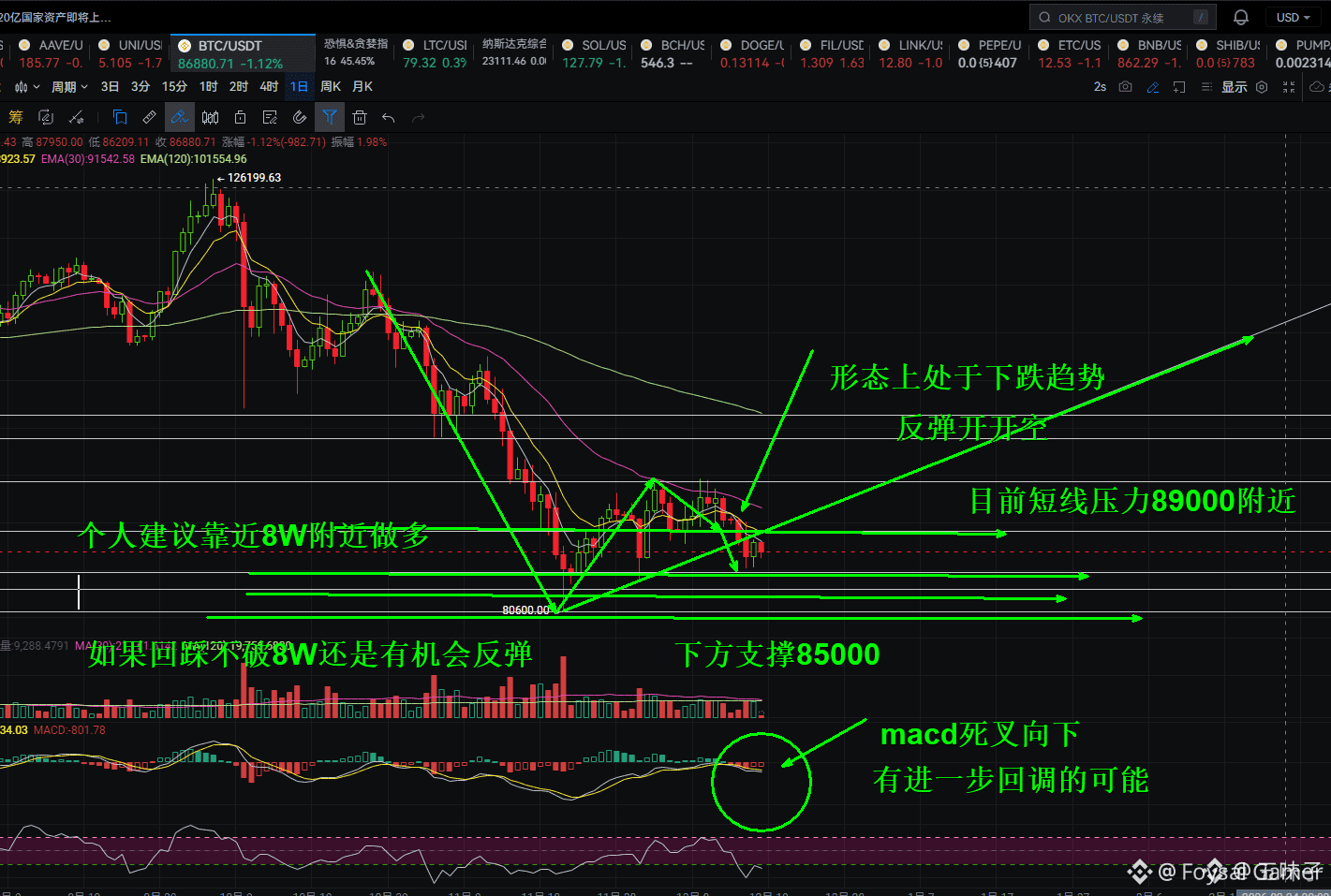Click the cloud sync icon
The image size is (1331, 896).
click(x=1316, y=87)
